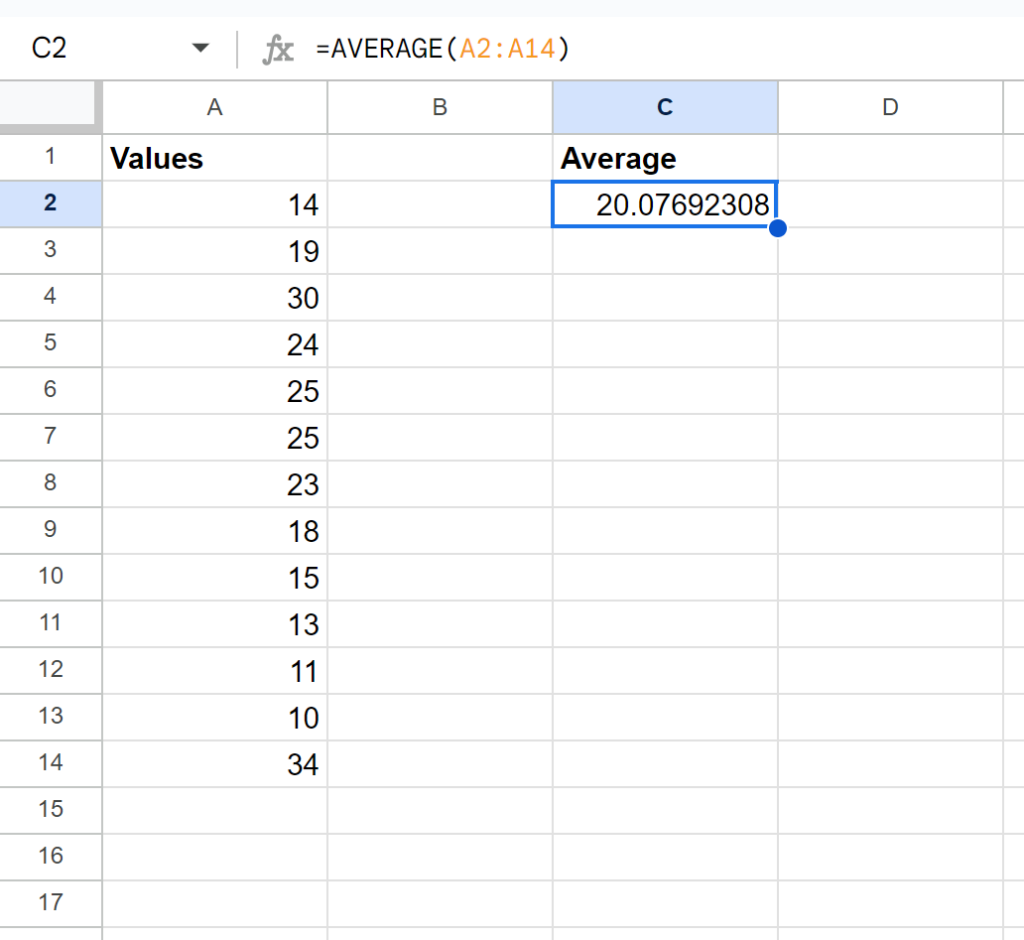Select the cell containing 20.07692308

click(665, 204)
